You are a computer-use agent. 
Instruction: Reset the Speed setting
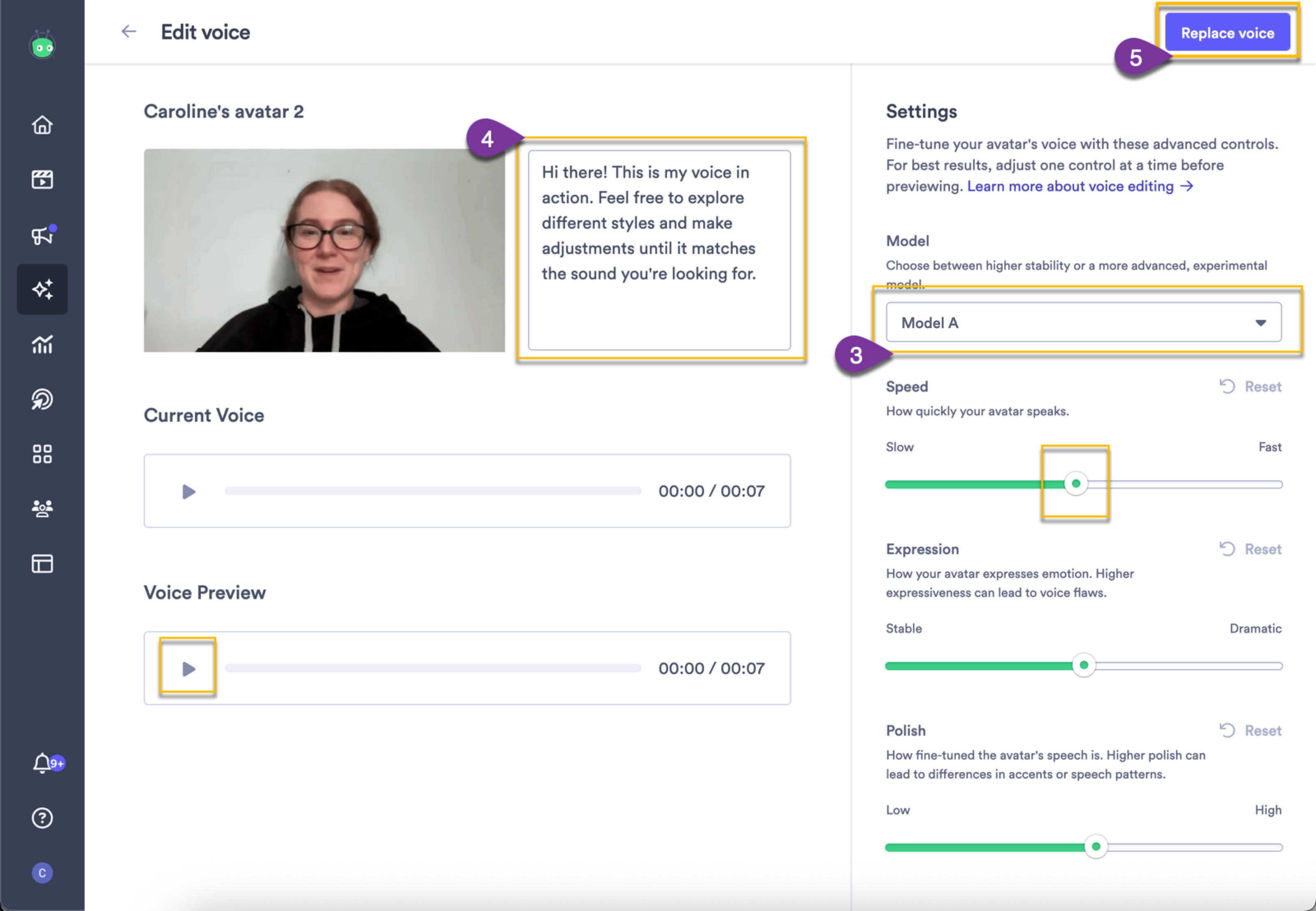coord(1250,386)
